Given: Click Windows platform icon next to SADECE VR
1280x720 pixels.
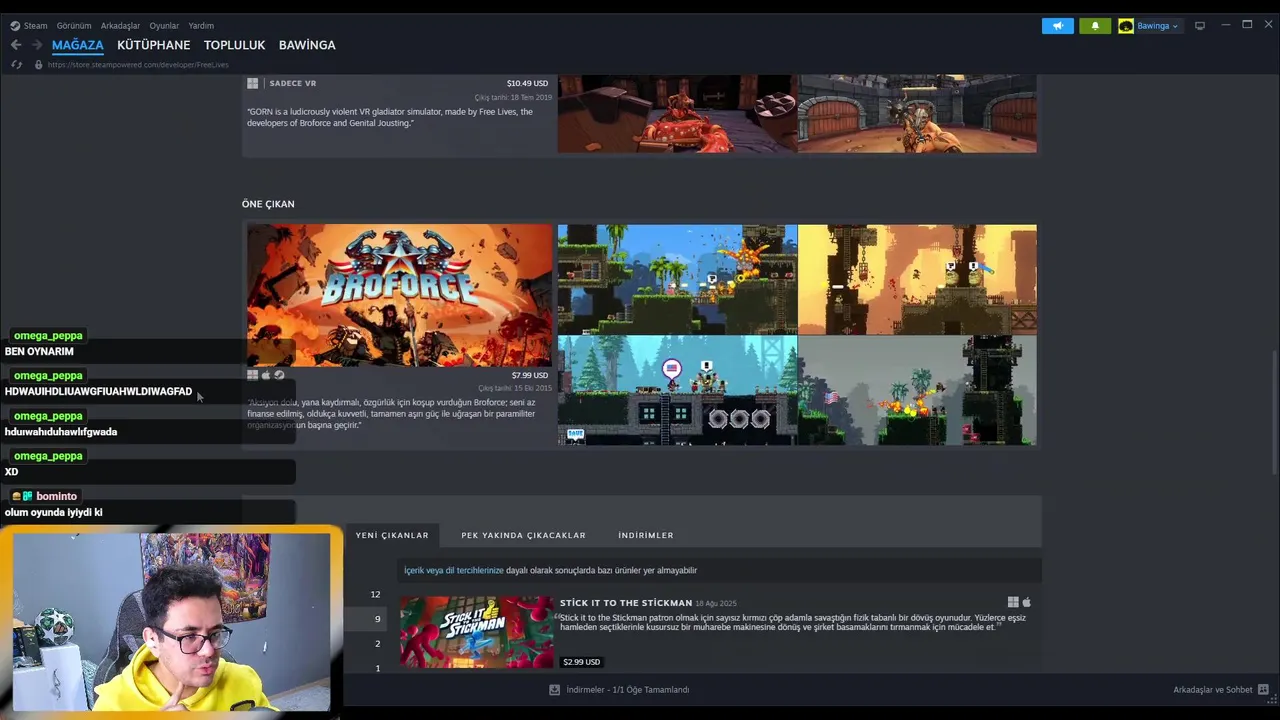Looking at the screenshot, I should (253, 83).
